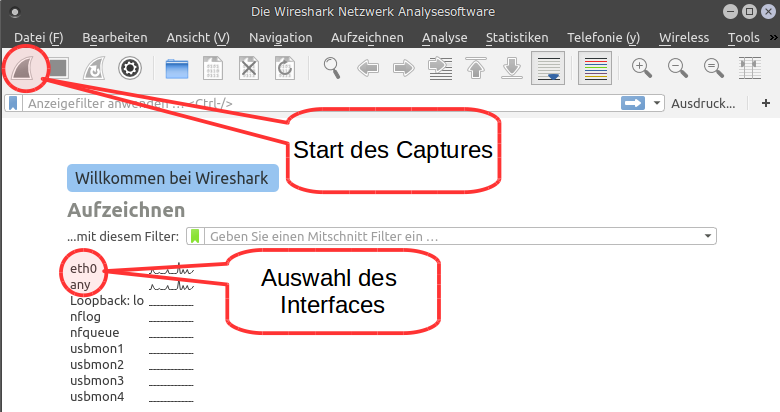This screenshot has width=780, height=412.
Task: Restart the current capture
Action: coord(94,68)
